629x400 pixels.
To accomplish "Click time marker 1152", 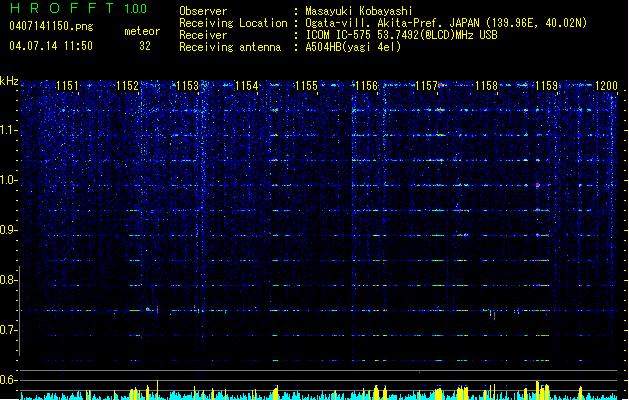I will tap(127, 86).
